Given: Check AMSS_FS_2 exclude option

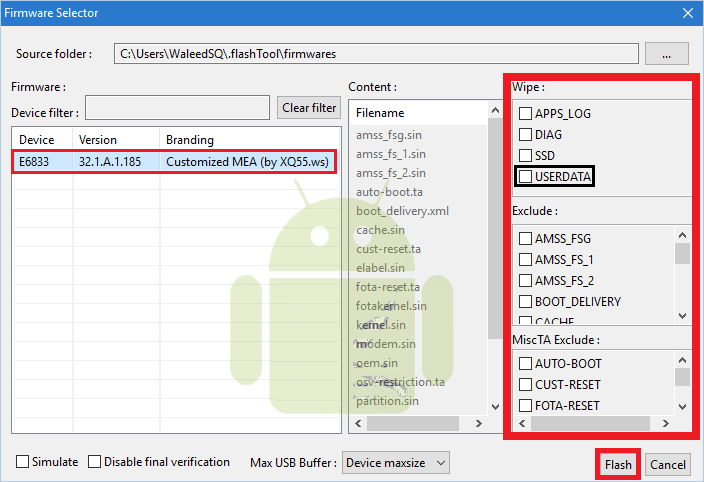Looking at the screenshot, I should tap(525, 280).
